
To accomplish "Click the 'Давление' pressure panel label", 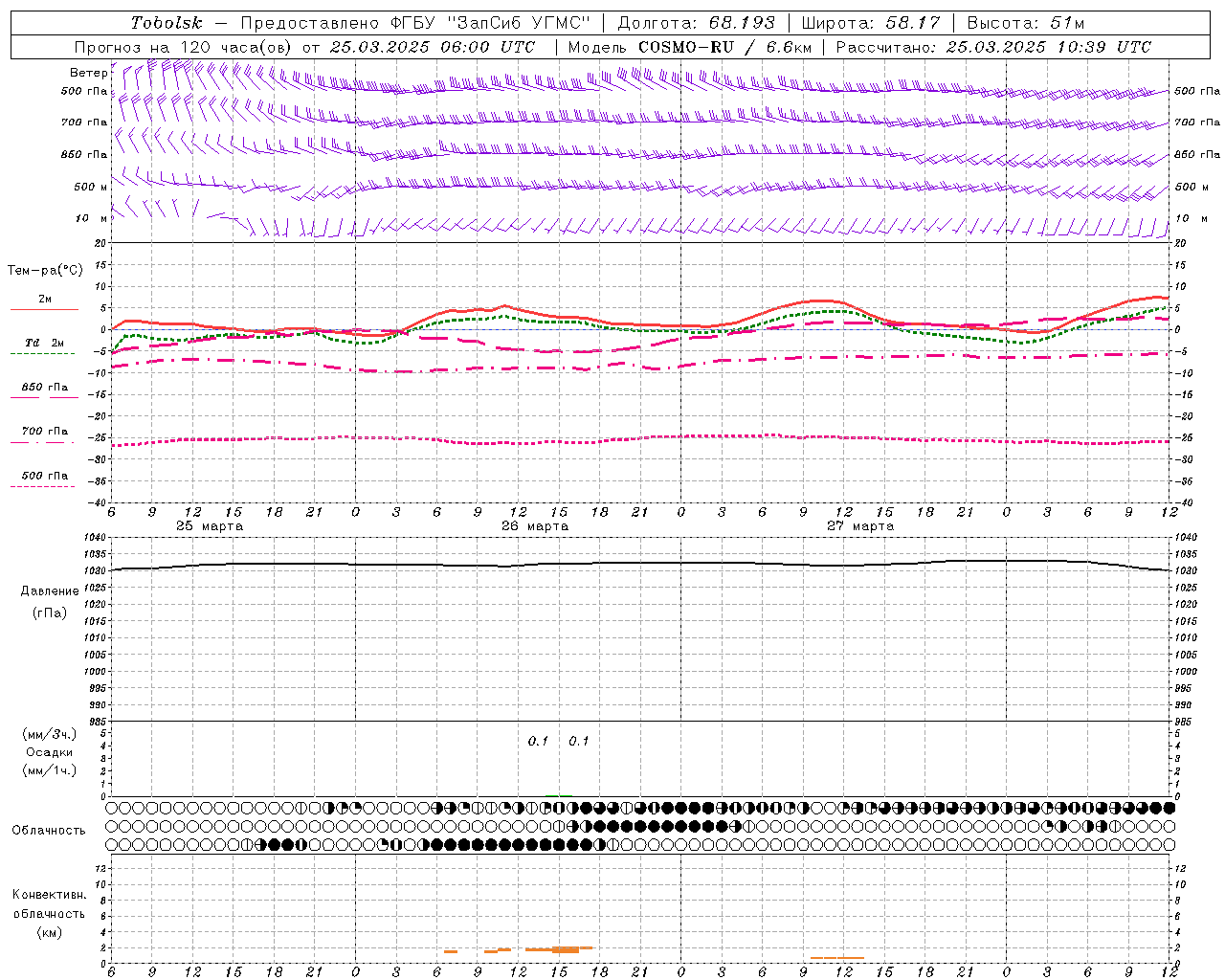I will 50,591.
